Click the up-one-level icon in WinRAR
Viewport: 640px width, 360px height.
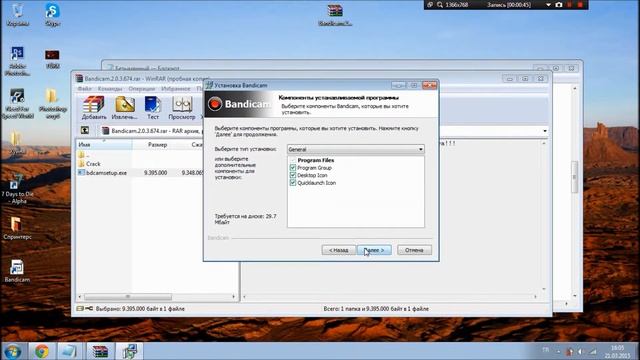coord(84,130)
